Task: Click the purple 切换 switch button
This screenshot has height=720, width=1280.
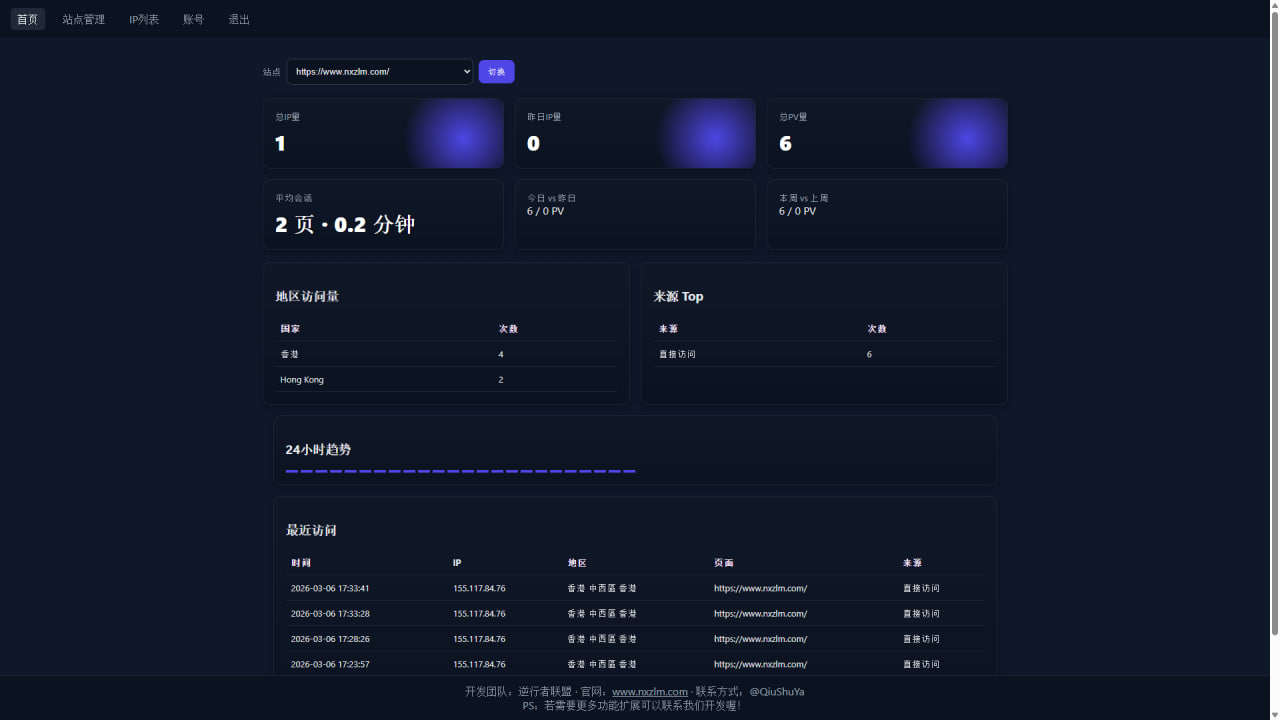Action: [x=496, y=71]
